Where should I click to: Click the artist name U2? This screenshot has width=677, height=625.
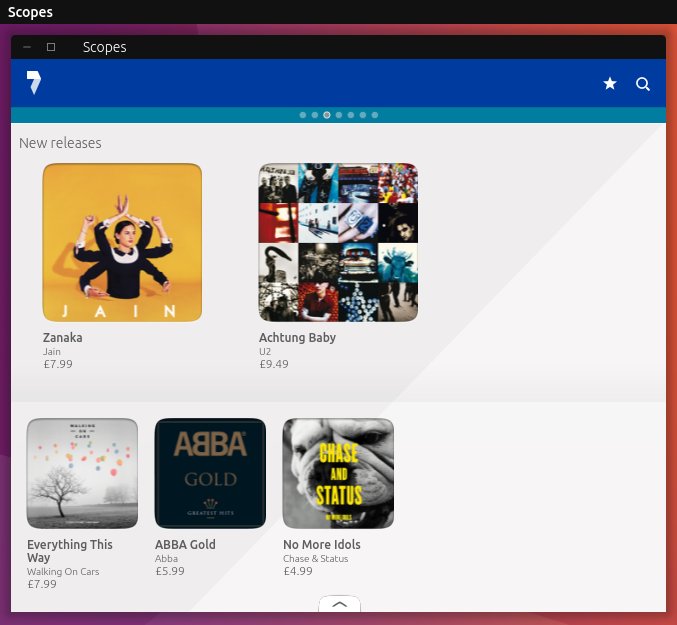click(x=265, y=351)
